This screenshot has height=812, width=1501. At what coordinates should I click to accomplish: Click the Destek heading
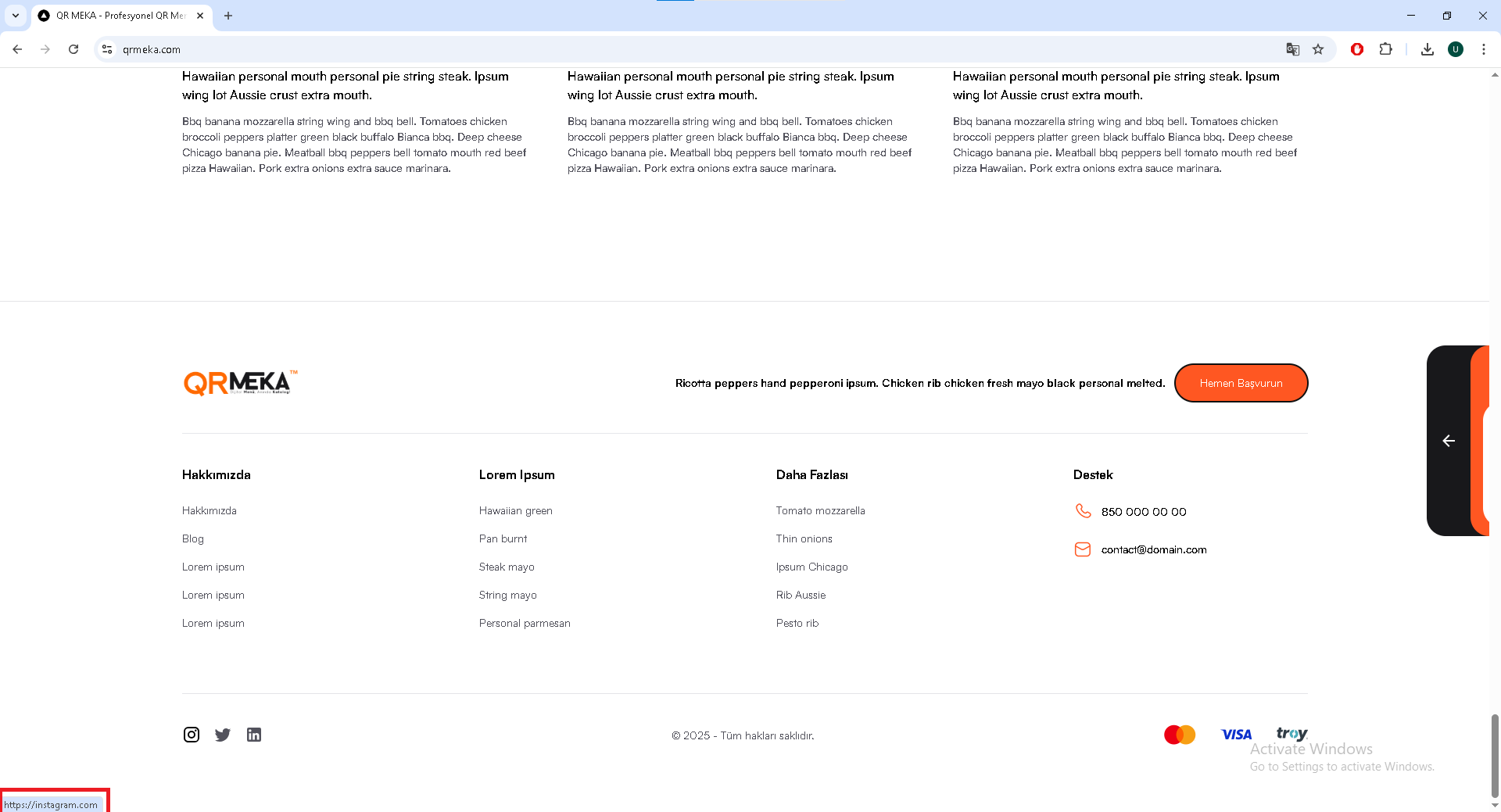point(1093,474)
